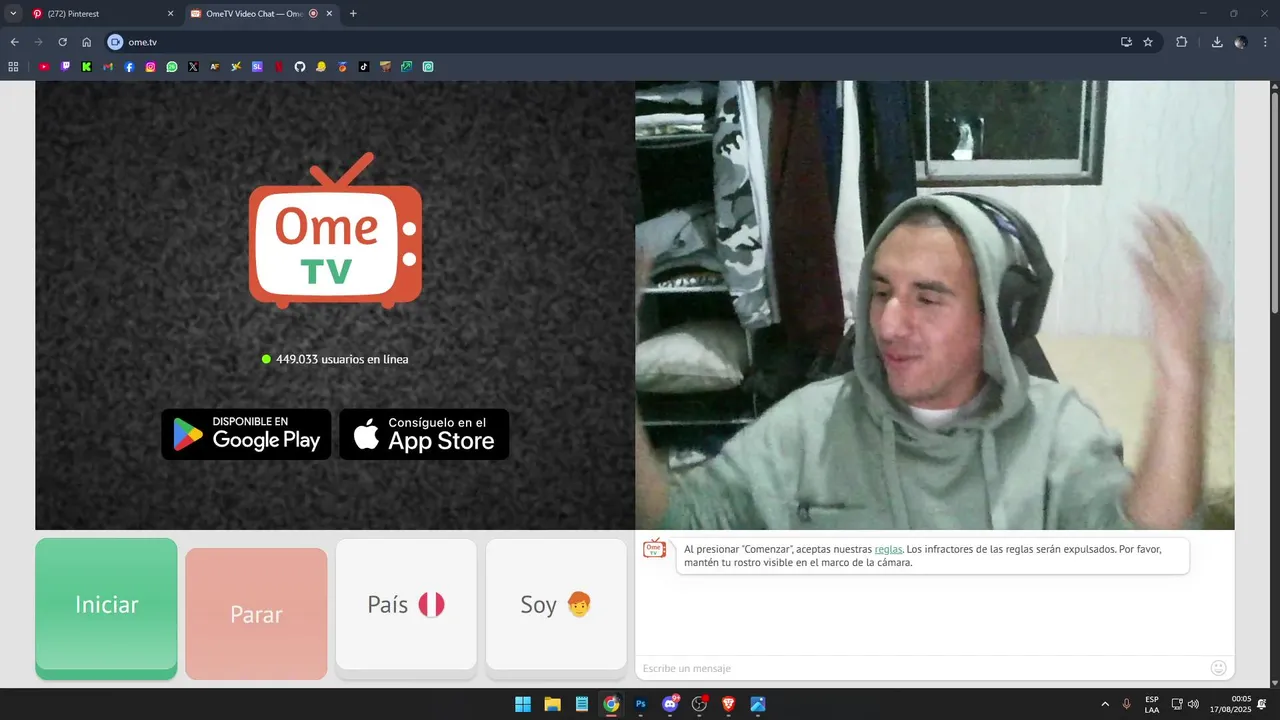Open the Chrome profile avatar
The image size is (1280, 720).
[x=1241, y=42]
